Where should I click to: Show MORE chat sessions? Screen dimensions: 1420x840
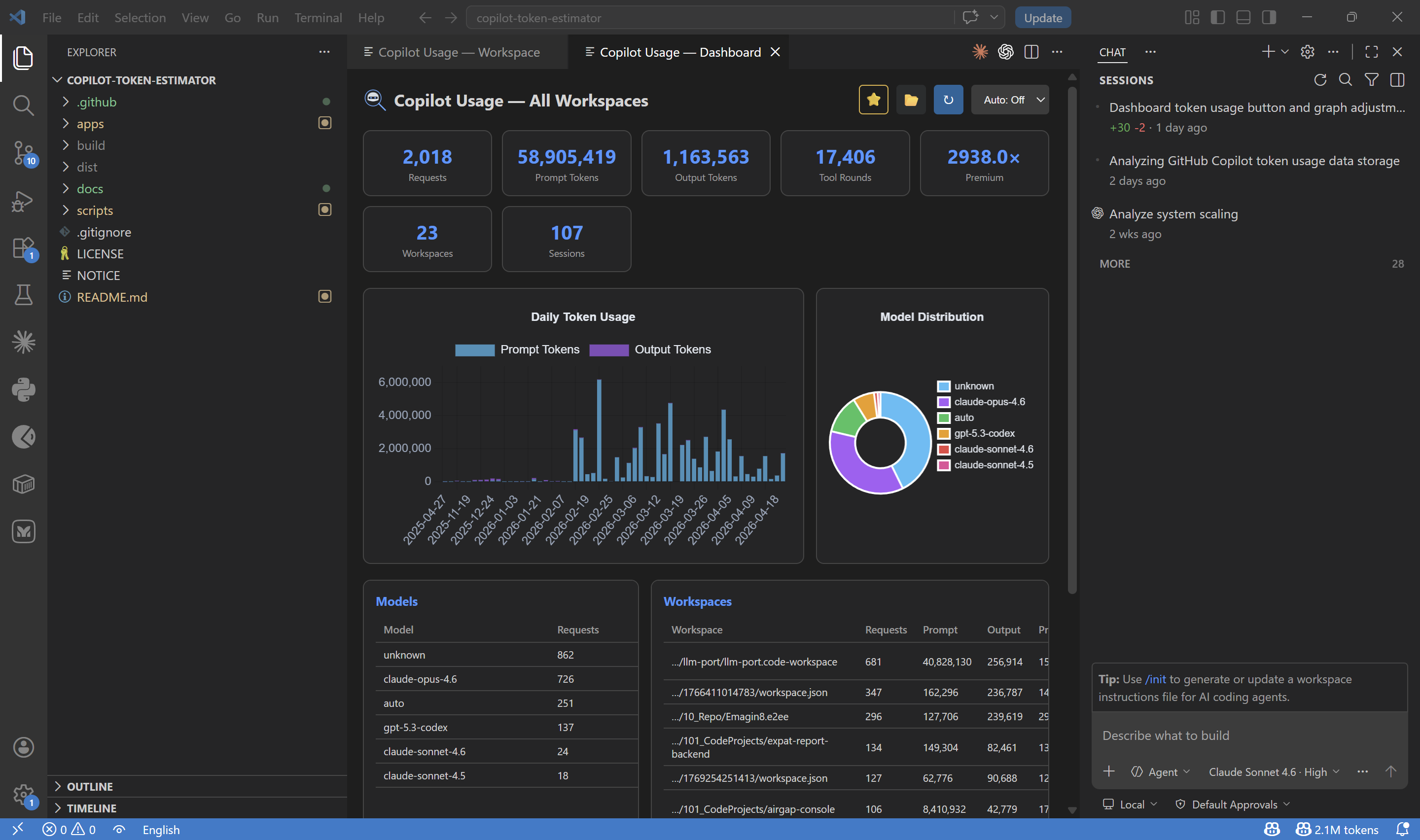[x=1114, y=264]
